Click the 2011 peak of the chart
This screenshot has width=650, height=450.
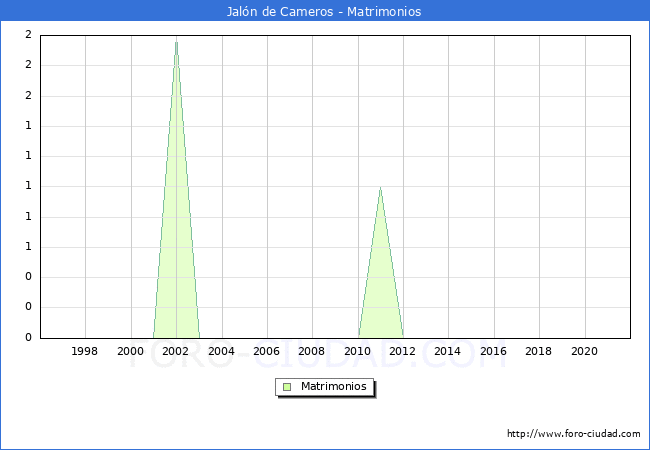(381, 188)
